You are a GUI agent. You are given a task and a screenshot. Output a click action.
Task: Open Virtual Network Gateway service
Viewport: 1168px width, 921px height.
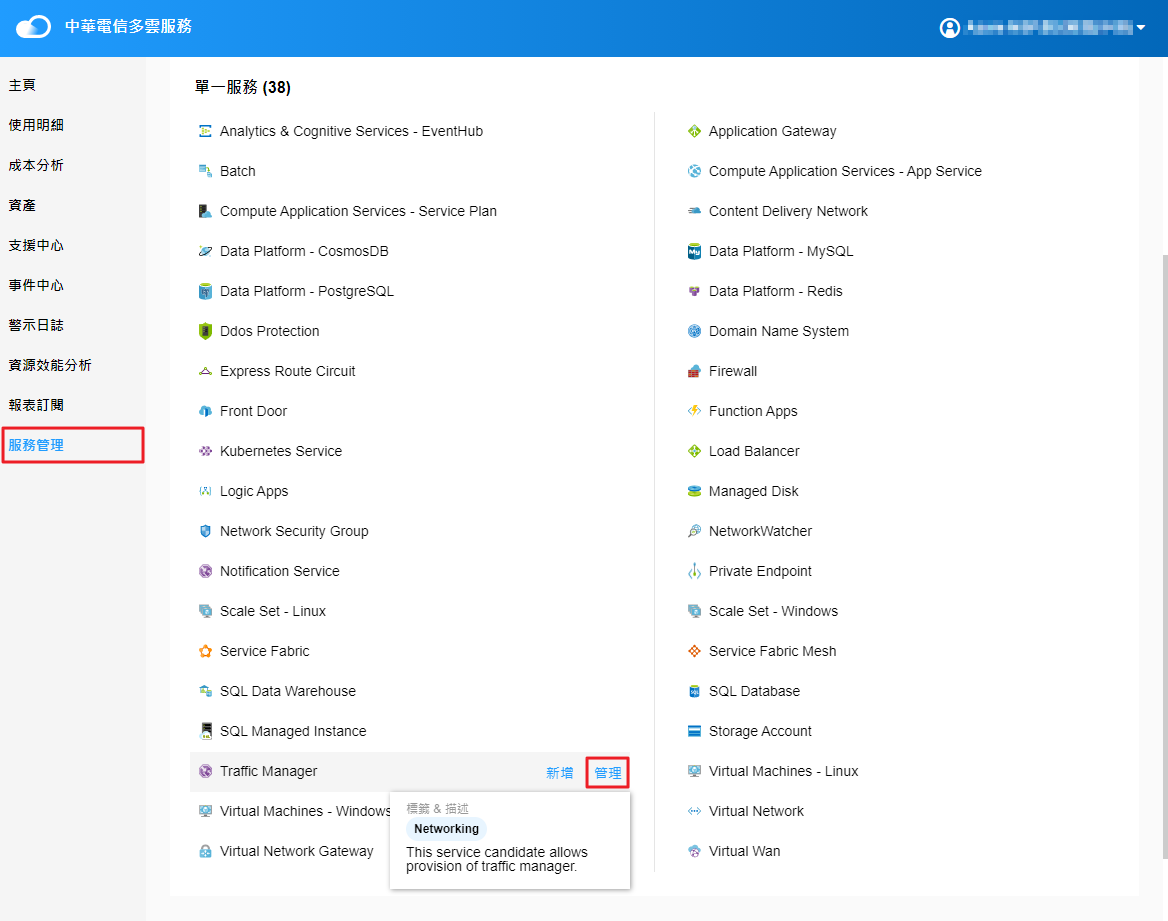[x=296, y=851]
